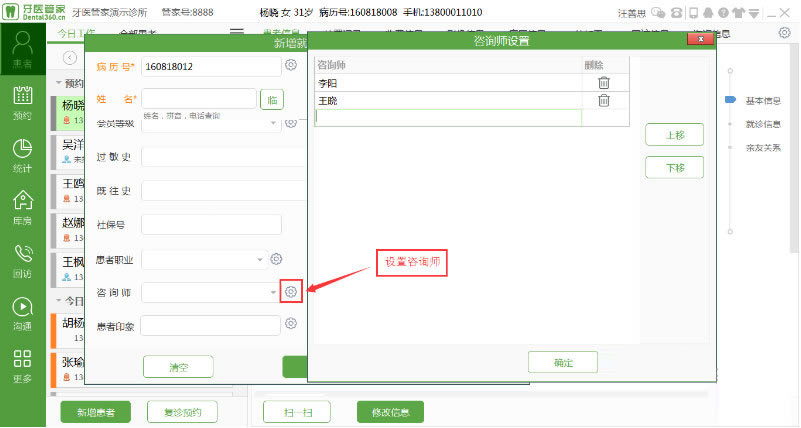Select patient 张瑜 in the patient list
The height and width of the screenshot is (428, 801).
(x=68, y=369)
